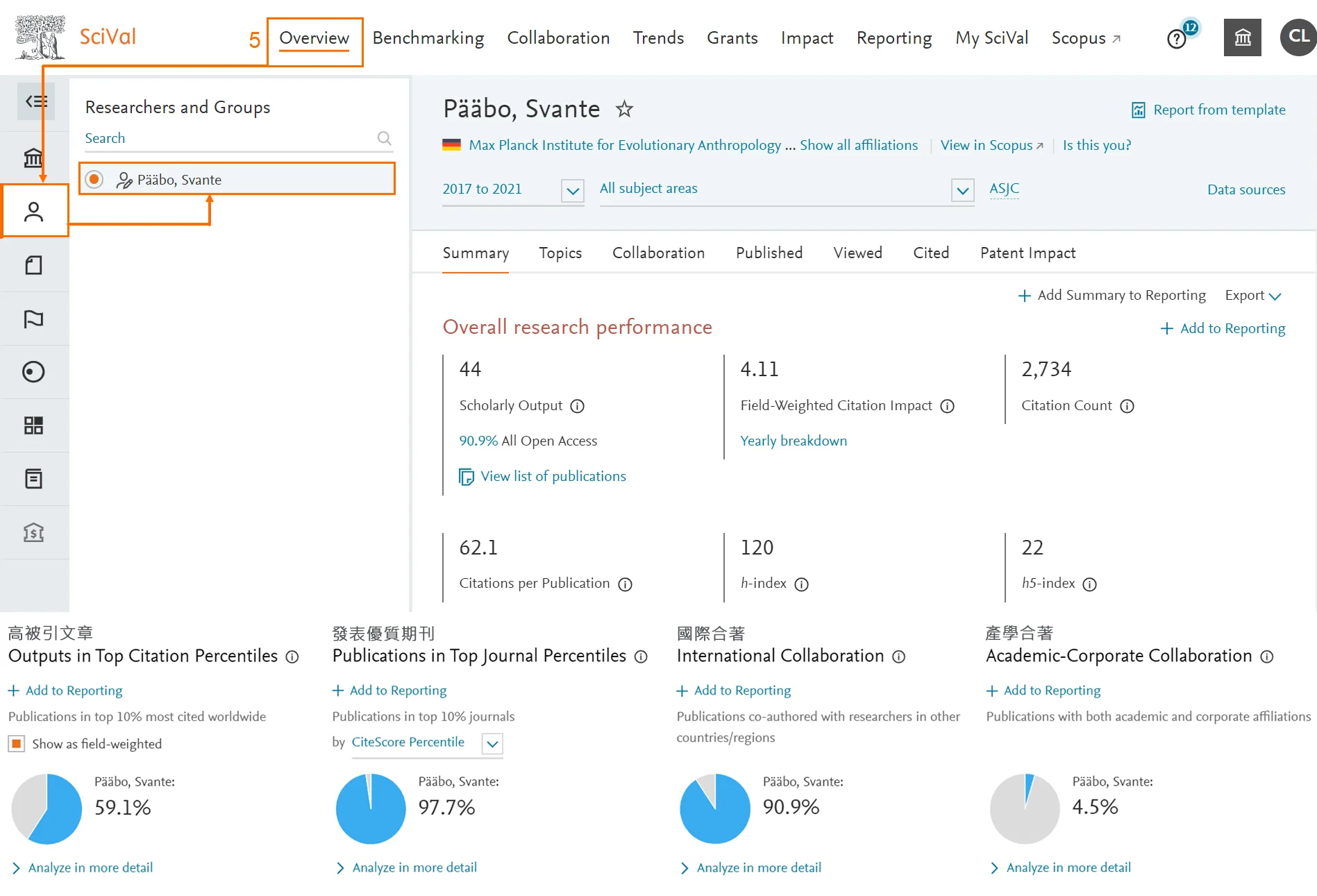
Task: Open the 2017 to 2021 year dropdown
Action: coord(571,191)
